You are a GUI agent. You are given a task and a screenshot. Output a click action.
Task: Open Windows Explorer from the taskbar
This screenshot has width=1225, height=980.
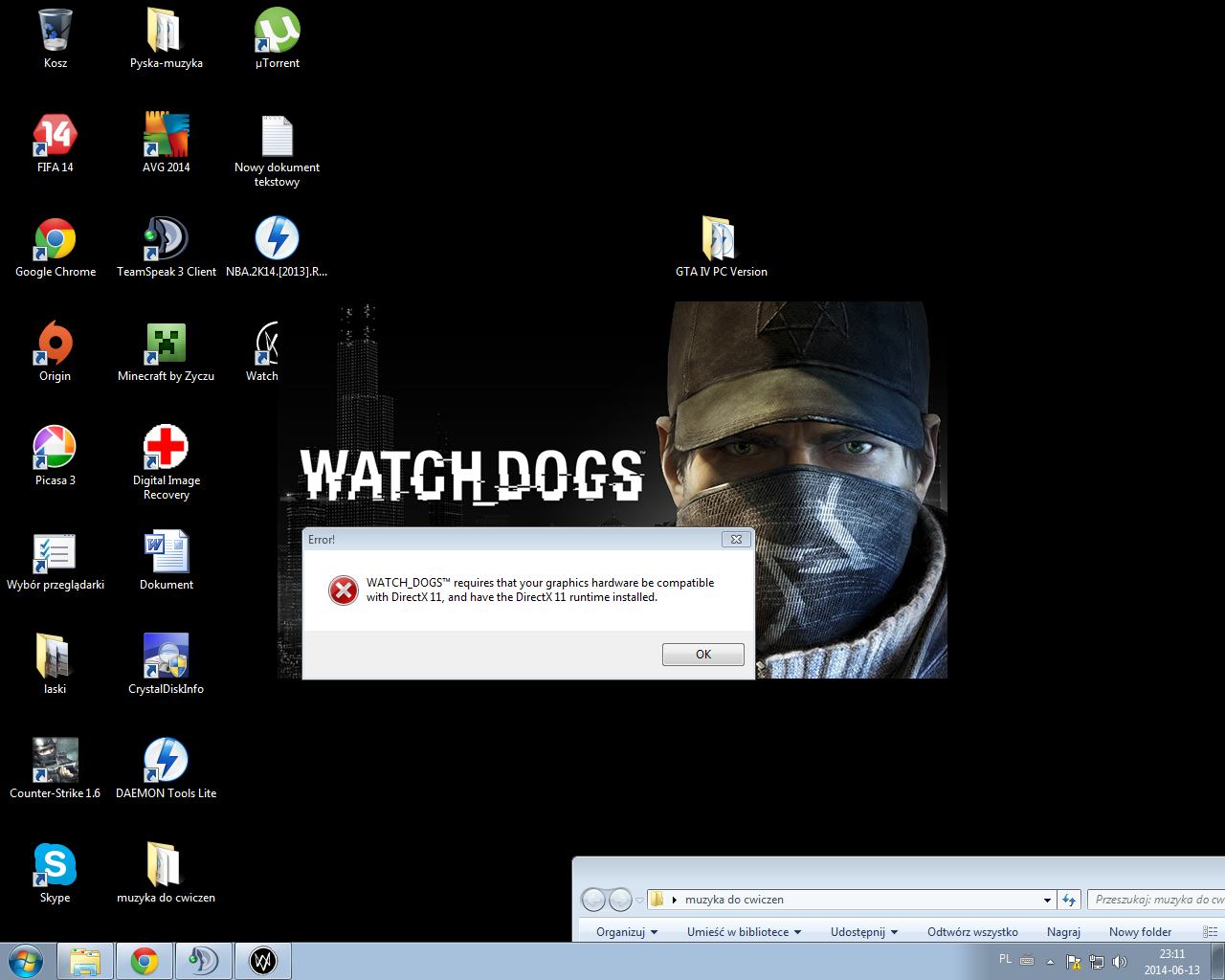pyautogui.click(x=85, y=961)
